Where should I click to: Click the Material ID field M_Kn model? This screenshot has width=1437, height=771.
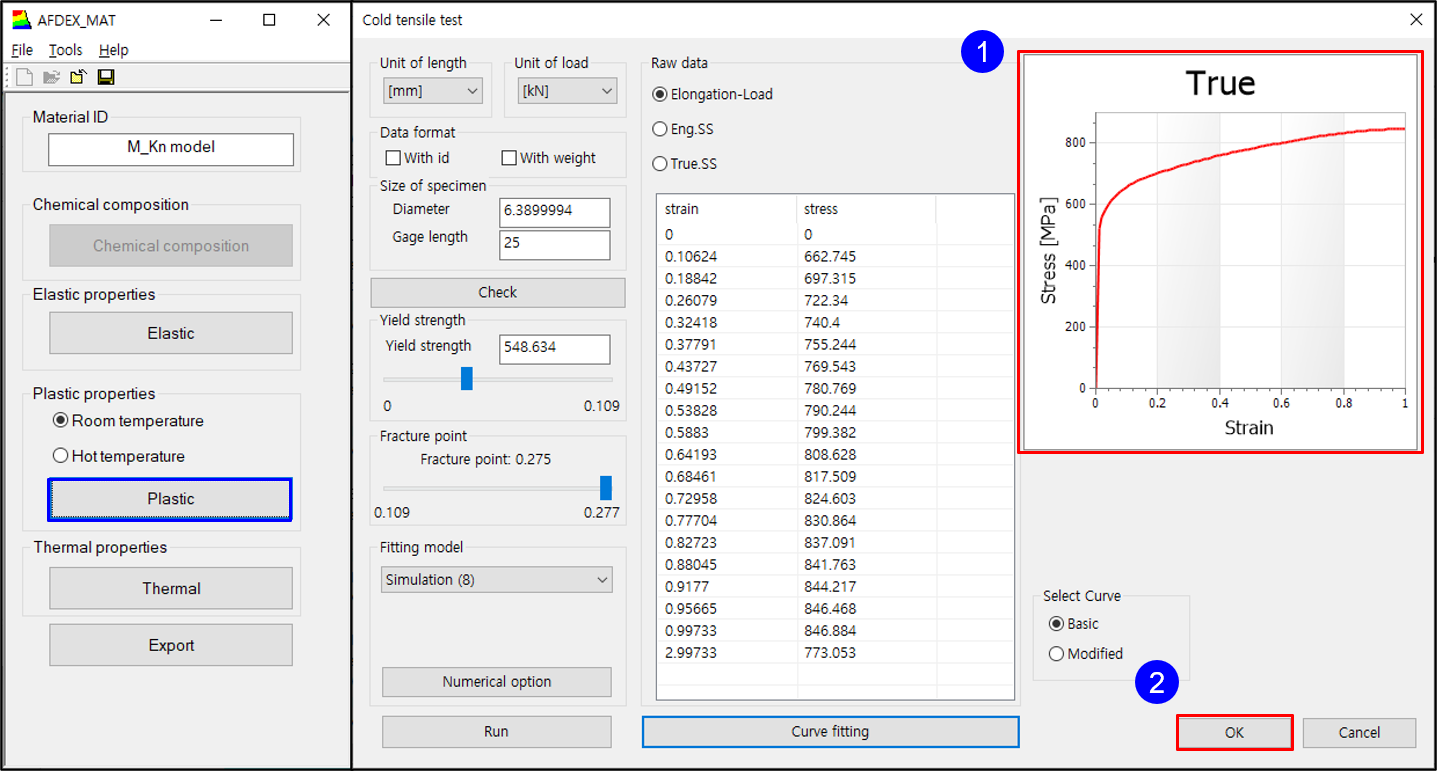click(171, 148)
